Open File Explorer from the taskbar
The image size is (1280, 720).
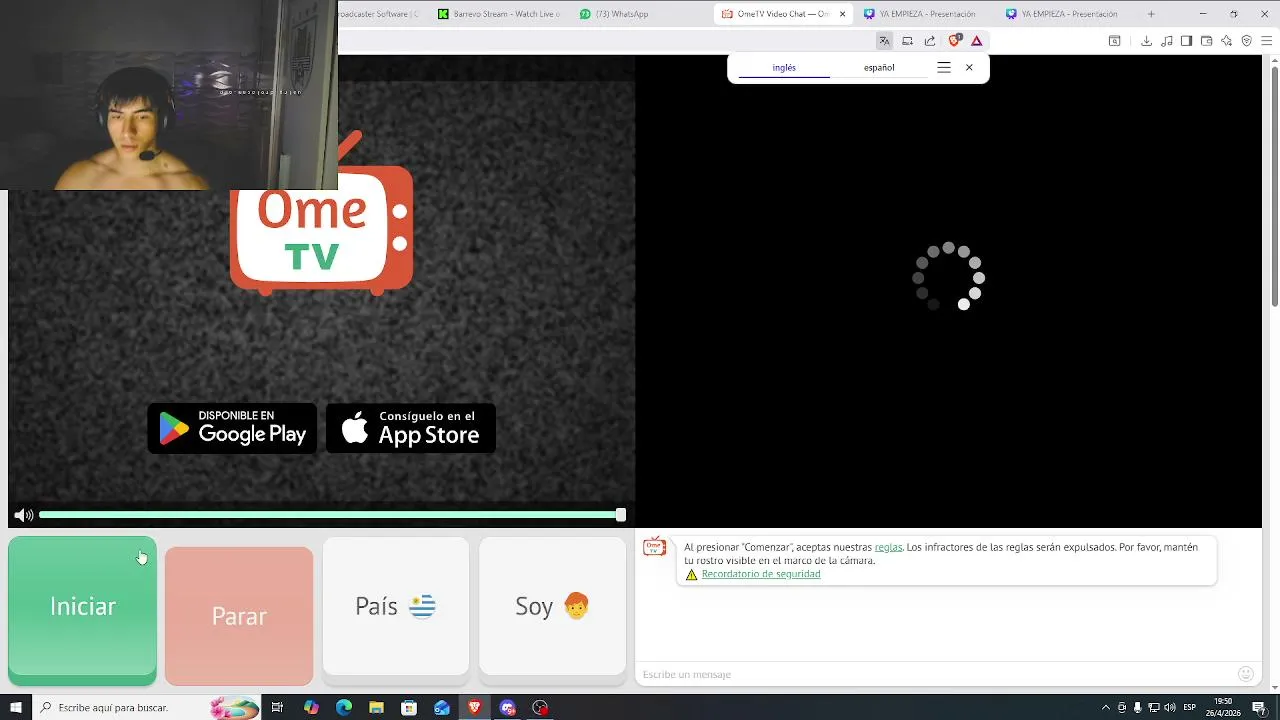(x=376, y=707)
